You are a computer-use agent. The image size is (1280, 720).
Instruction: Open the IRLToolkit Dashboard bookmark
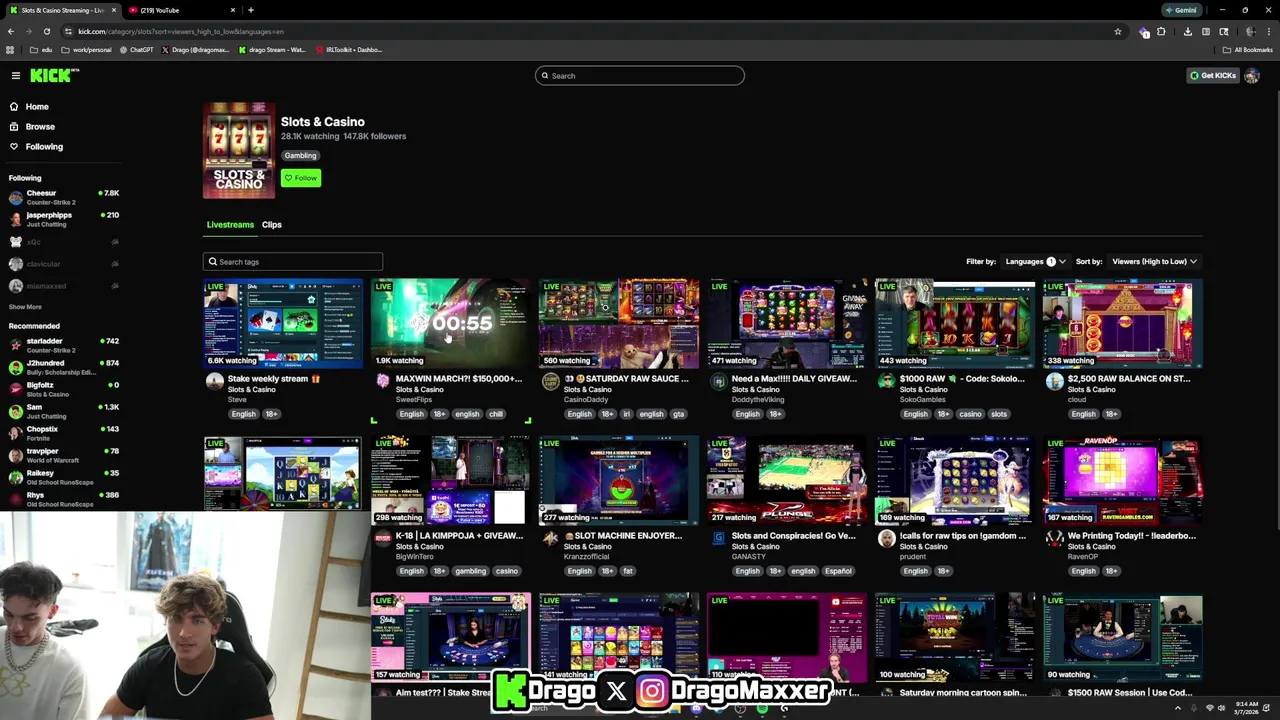[x=349, y=49]
